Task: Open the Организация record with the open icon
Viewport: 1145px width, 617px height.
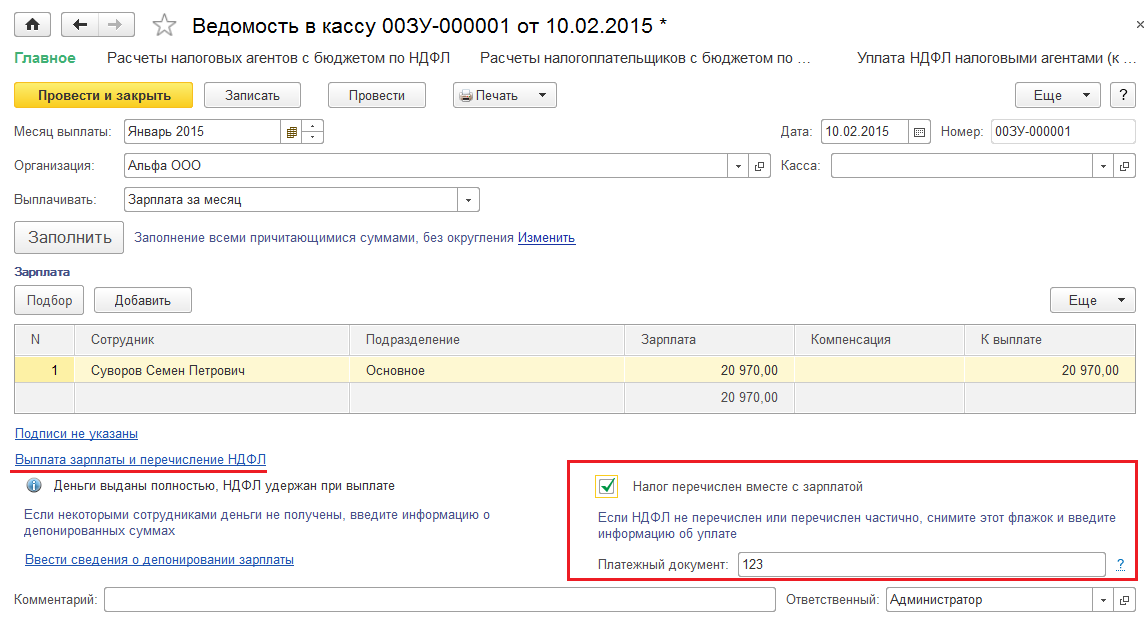Action: point(759,166)
